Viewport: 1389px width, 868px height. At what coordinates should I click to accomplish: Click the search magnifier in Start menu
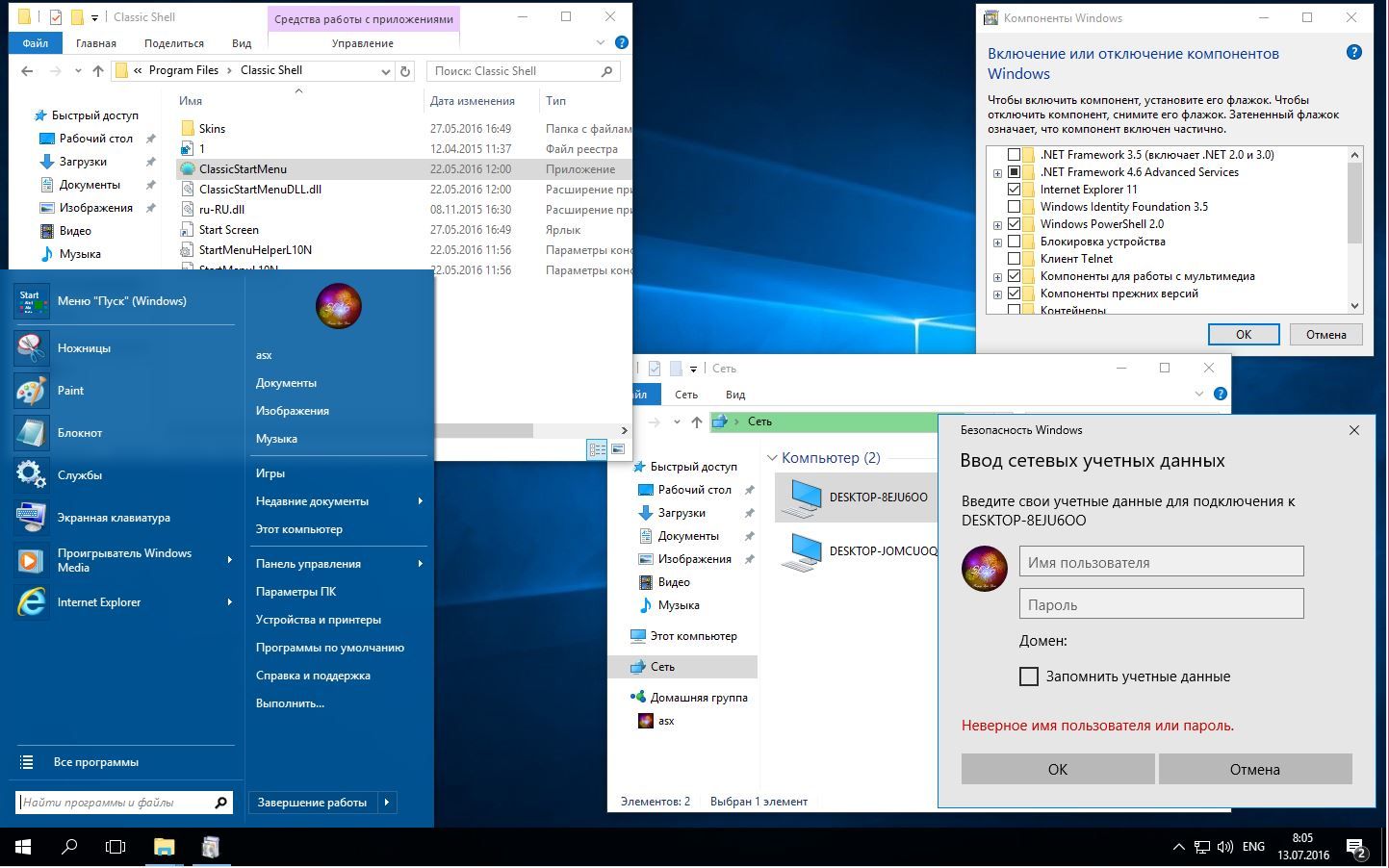220,802
